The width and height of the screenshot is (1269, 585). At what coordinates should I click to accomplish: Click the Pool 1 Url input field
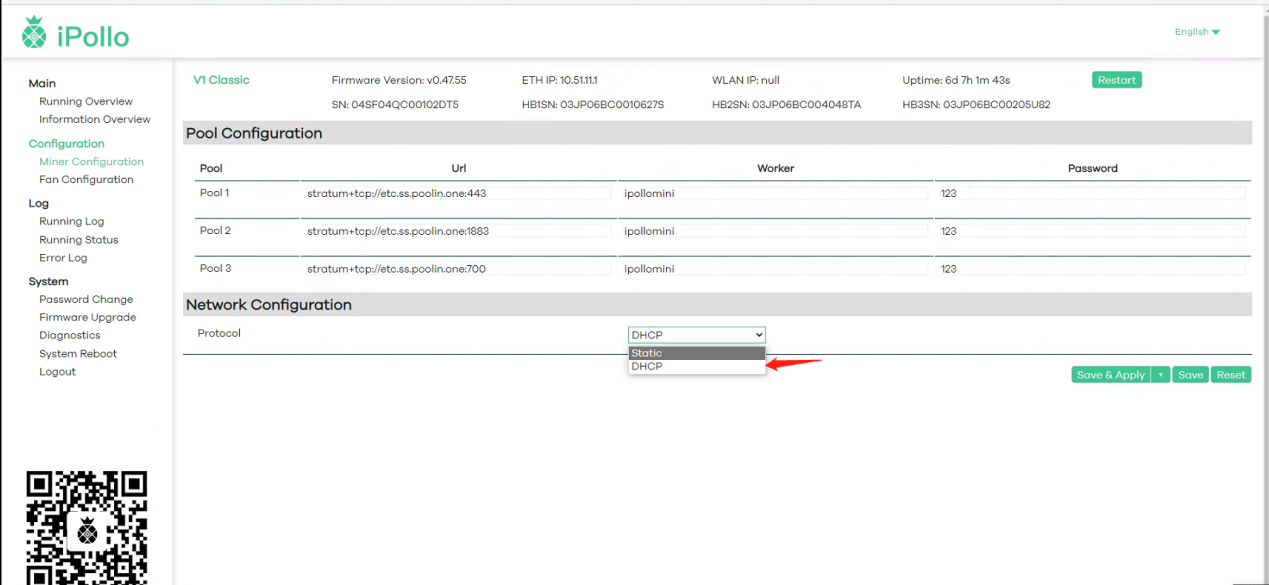click(x=457, y=193)
